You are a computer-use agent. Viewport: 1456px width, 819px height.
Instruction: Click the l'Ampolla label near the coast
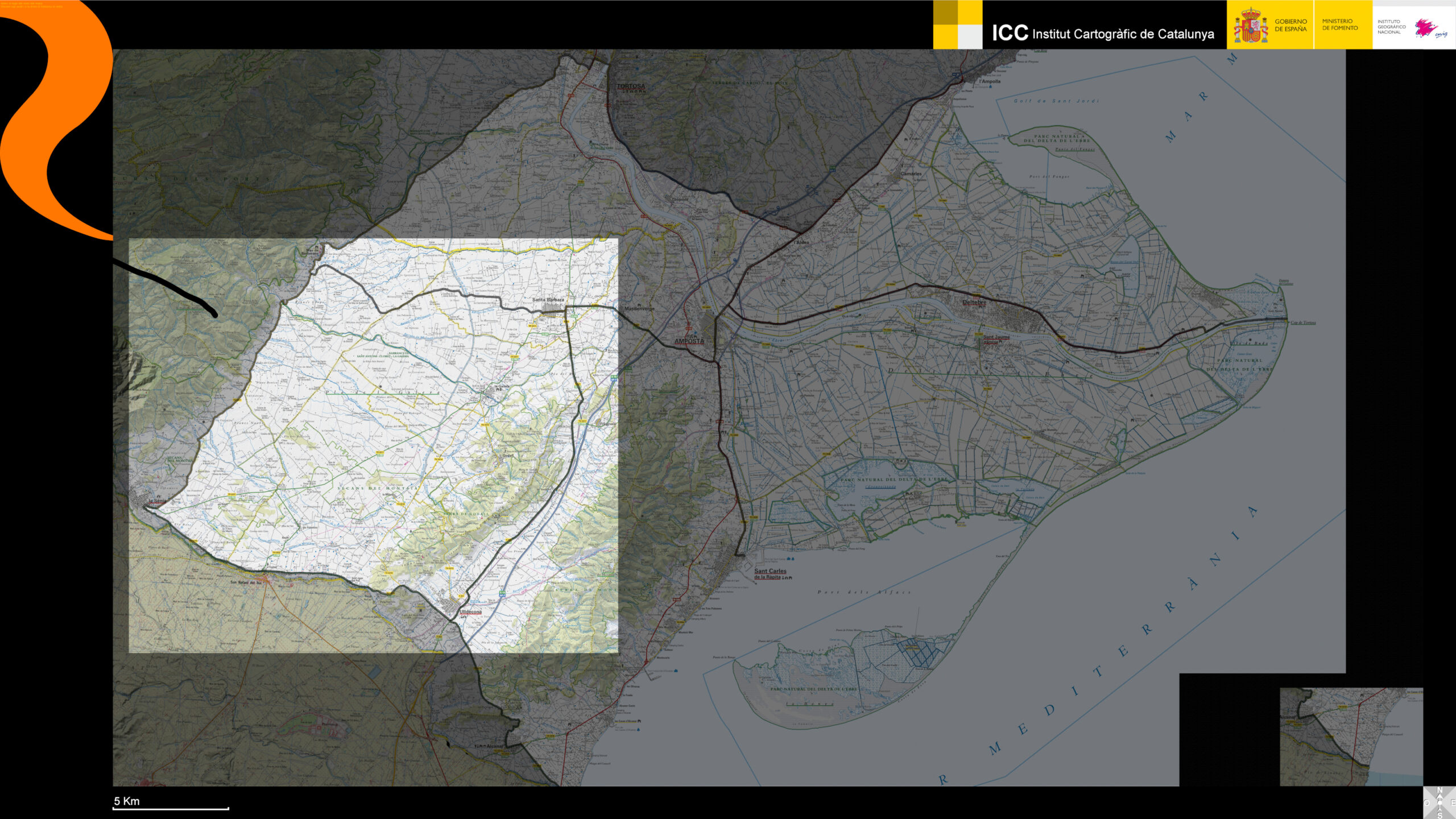(x=990, y=81)
